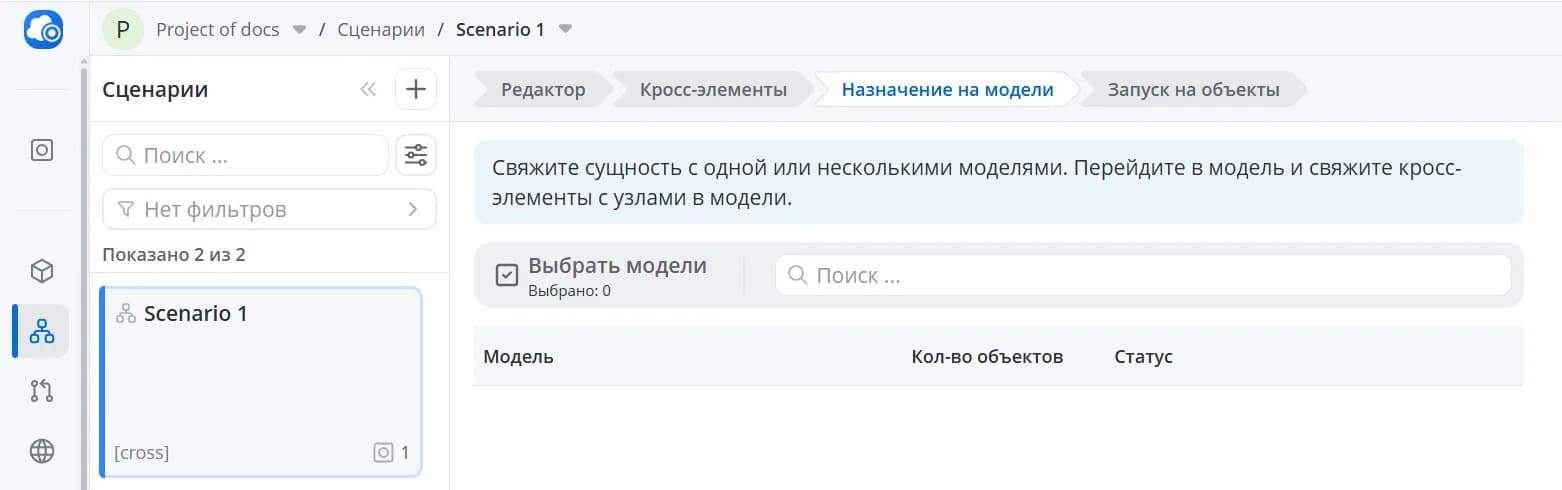Select the scenarios hierarchy sidebar icon

click(x=42, y=331)
